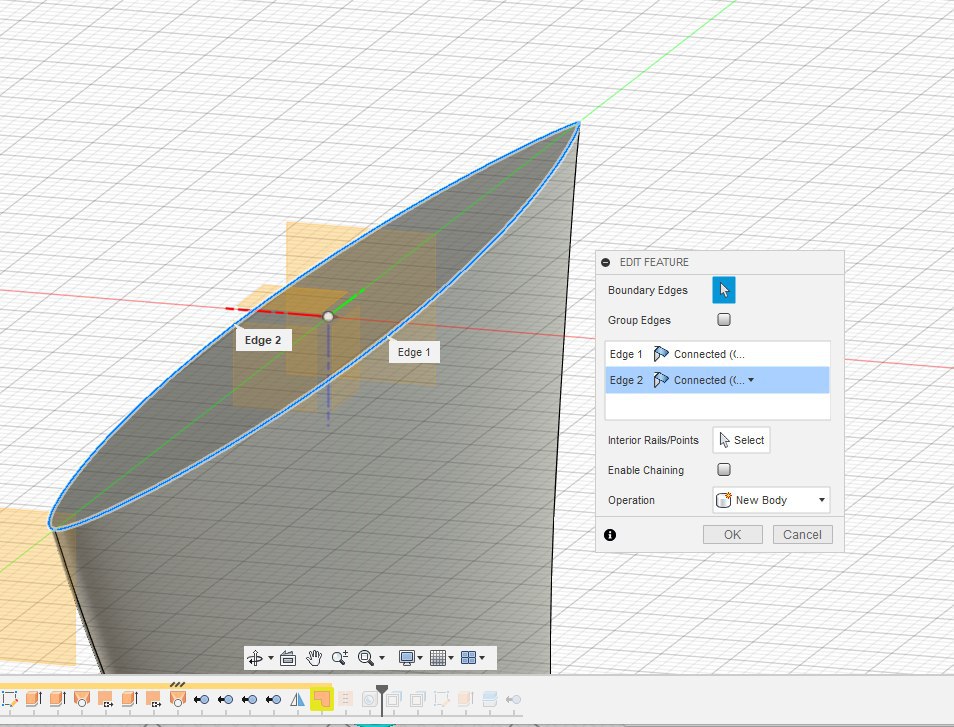The height and width of the screenshot is (727, 954).
Task: Confirm the feature with OK
Action: click(733, 535)
